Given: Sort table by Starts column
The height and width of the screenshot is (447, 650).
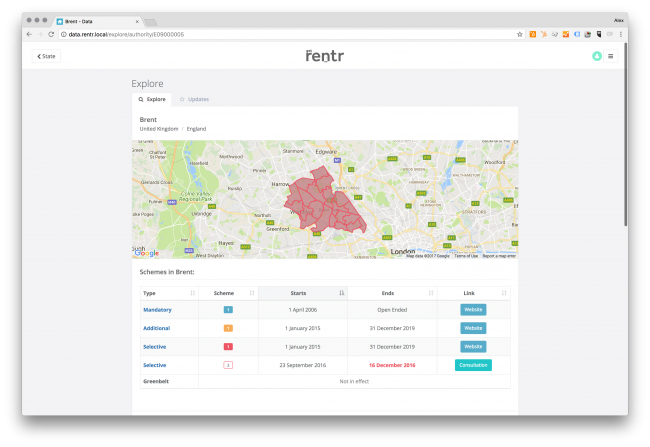Looking at the screenshot, I should coord(303,293).
